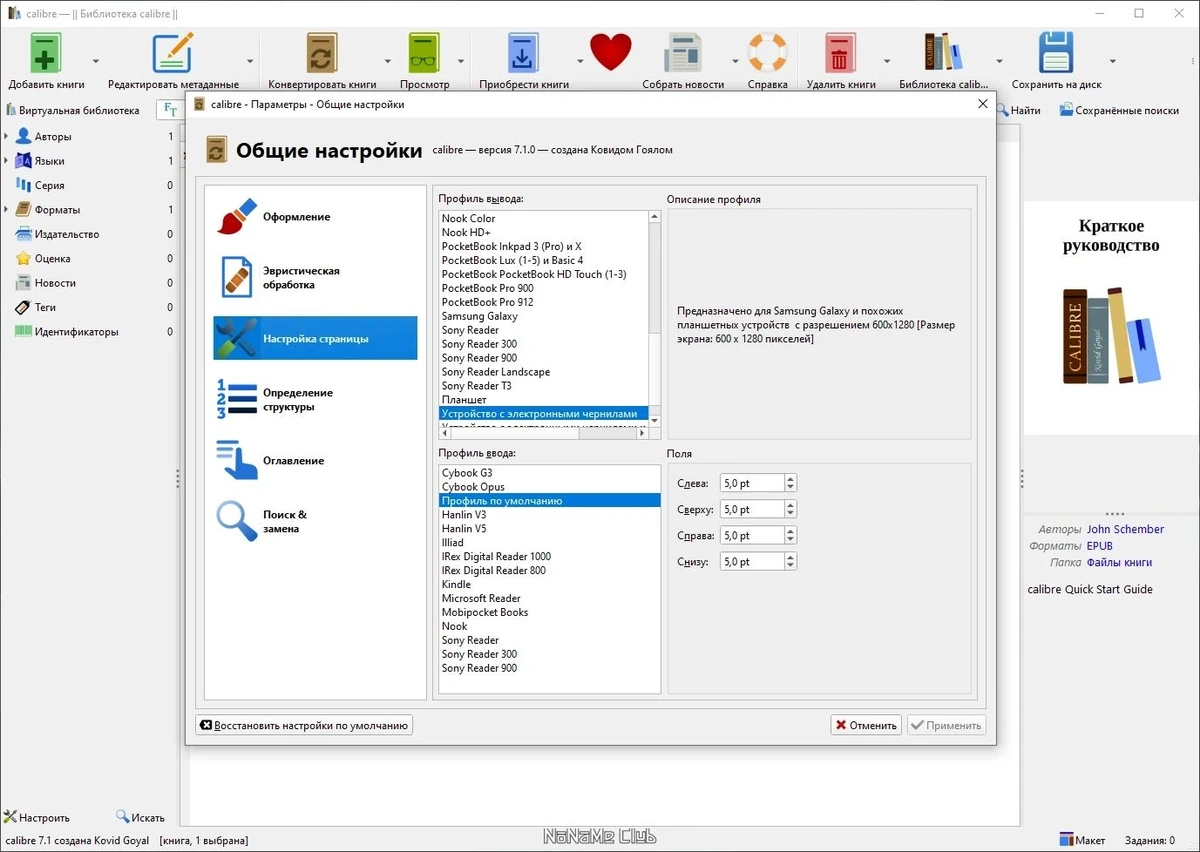Open the John Schember author link
The image size is (1200, 852).
point(1125,529)
